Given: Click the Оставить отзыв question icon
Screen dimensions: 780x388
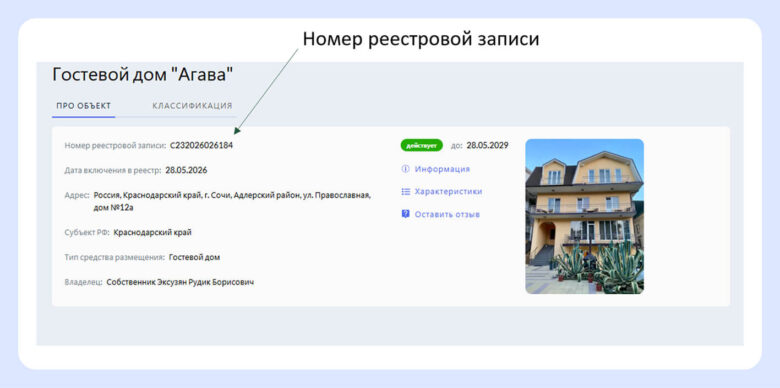Looking at the screenshot, I should (x=405, y=214).
